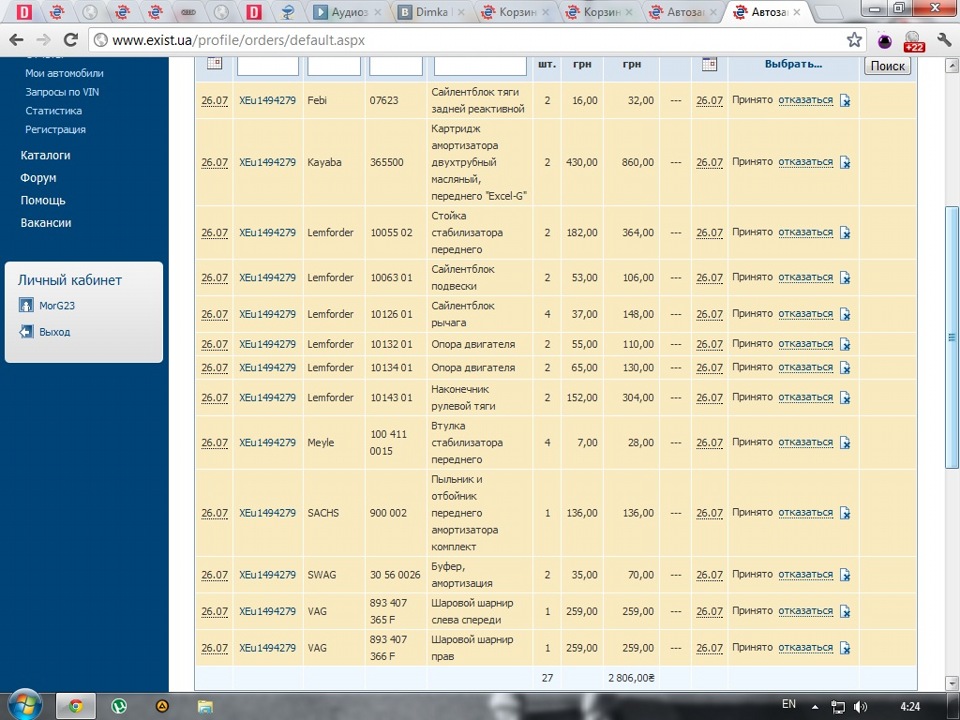Click 26.07 date link in SACHS row
960x720 pixels.
tap(214, 513)
